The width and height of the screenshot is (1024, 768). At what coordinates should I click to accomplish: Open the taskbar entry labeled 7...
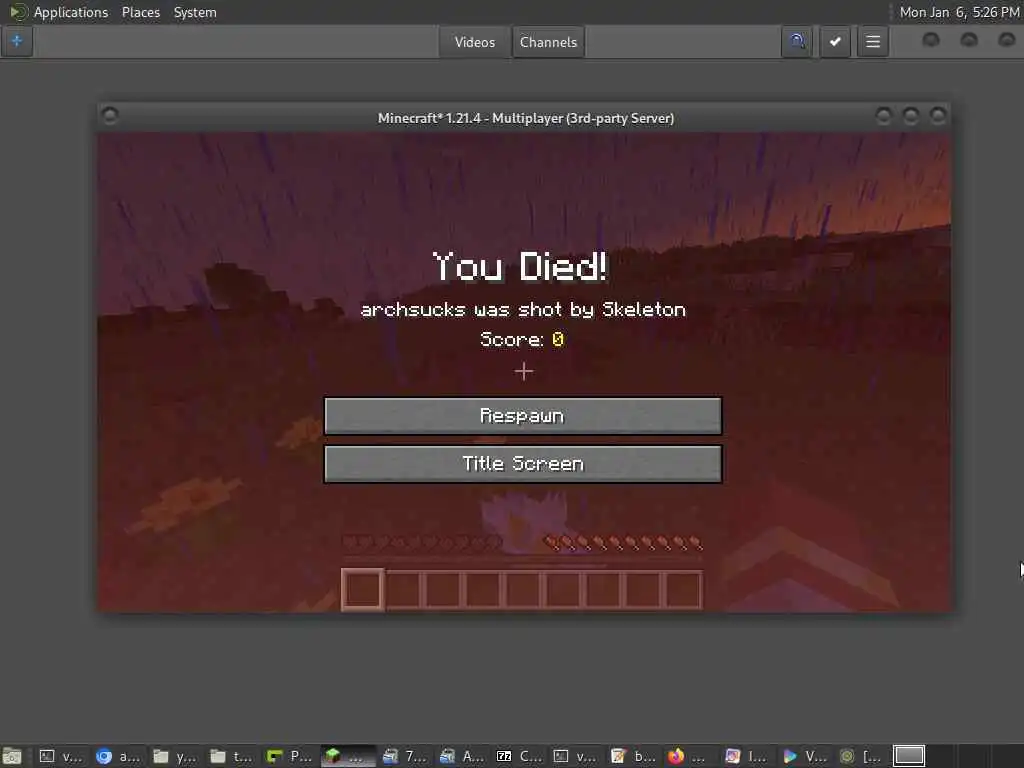(x=405, y=756)
